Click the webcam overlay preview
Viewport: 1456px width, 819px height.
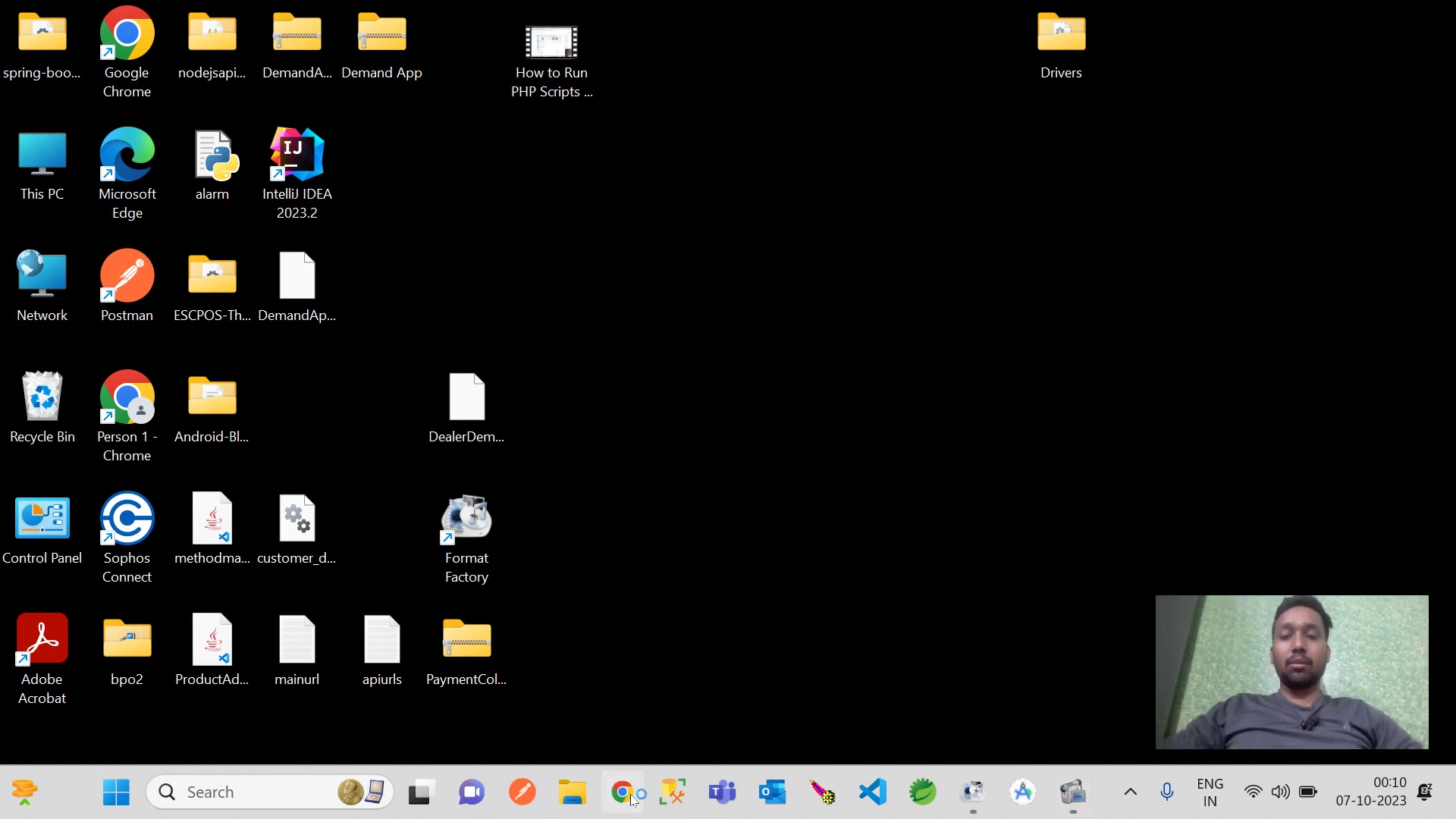(1292, 672)
